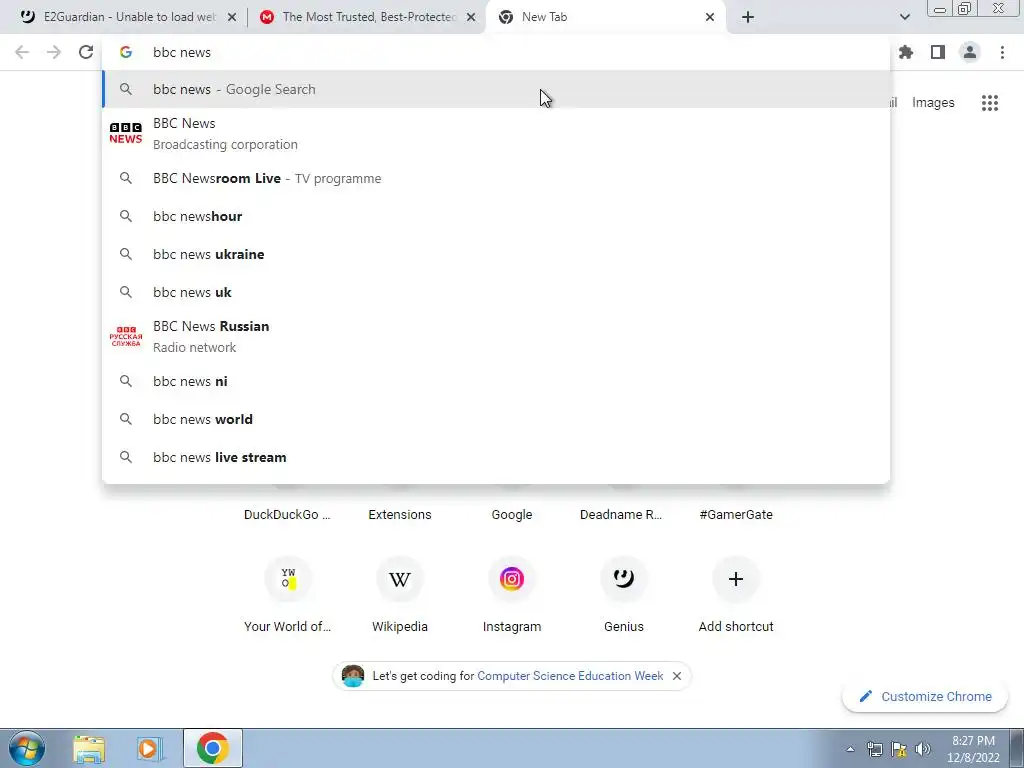Open the Genius shortcut icon
This screenshot has height=768, width=1024.
[624, 579]
